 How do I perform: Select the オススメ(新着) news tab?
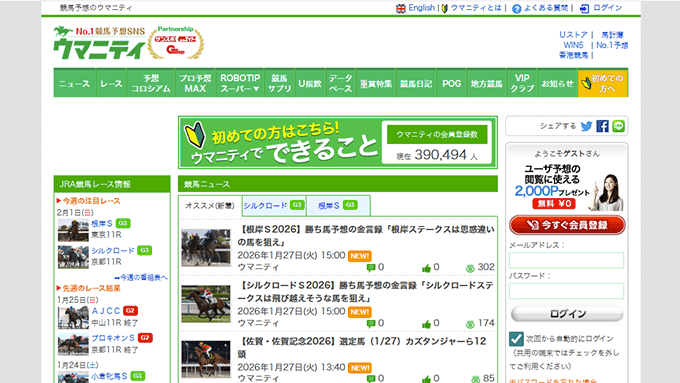coord(210,206)
